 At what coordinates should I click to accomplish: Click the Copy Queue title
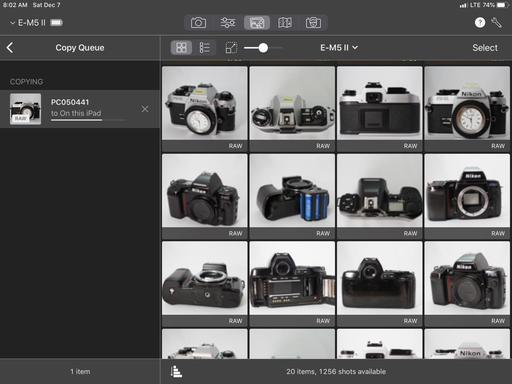pyautogui.click(x=80, y=48)
